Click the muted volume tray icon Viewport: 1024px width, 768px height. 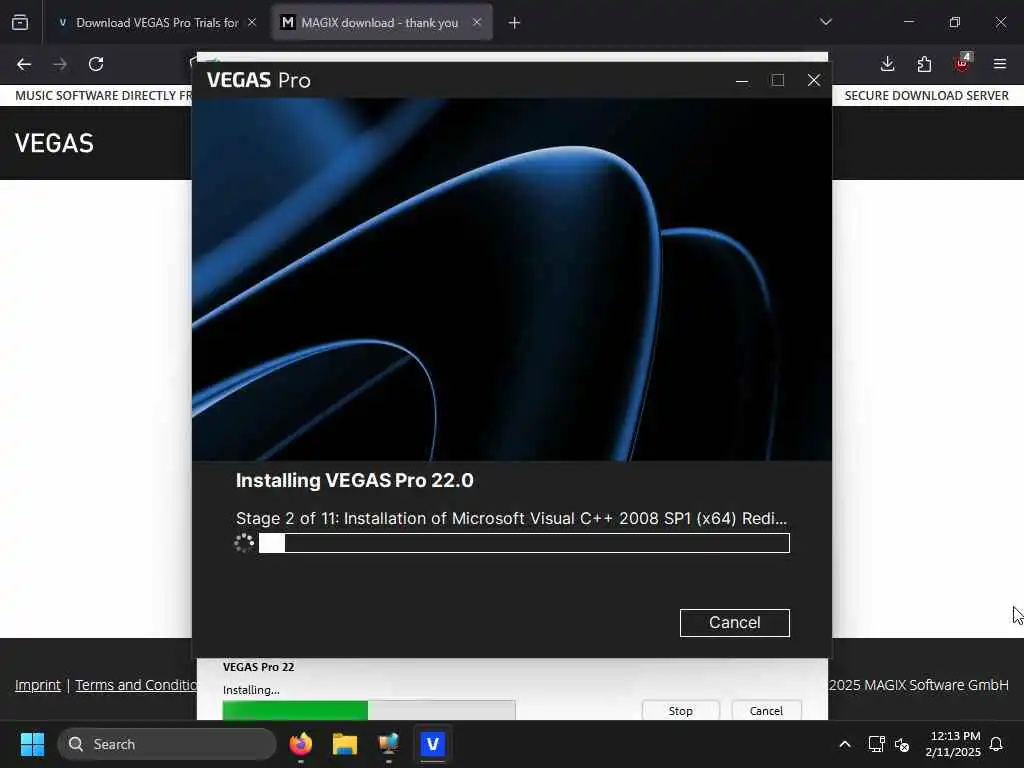click(902, 744)
